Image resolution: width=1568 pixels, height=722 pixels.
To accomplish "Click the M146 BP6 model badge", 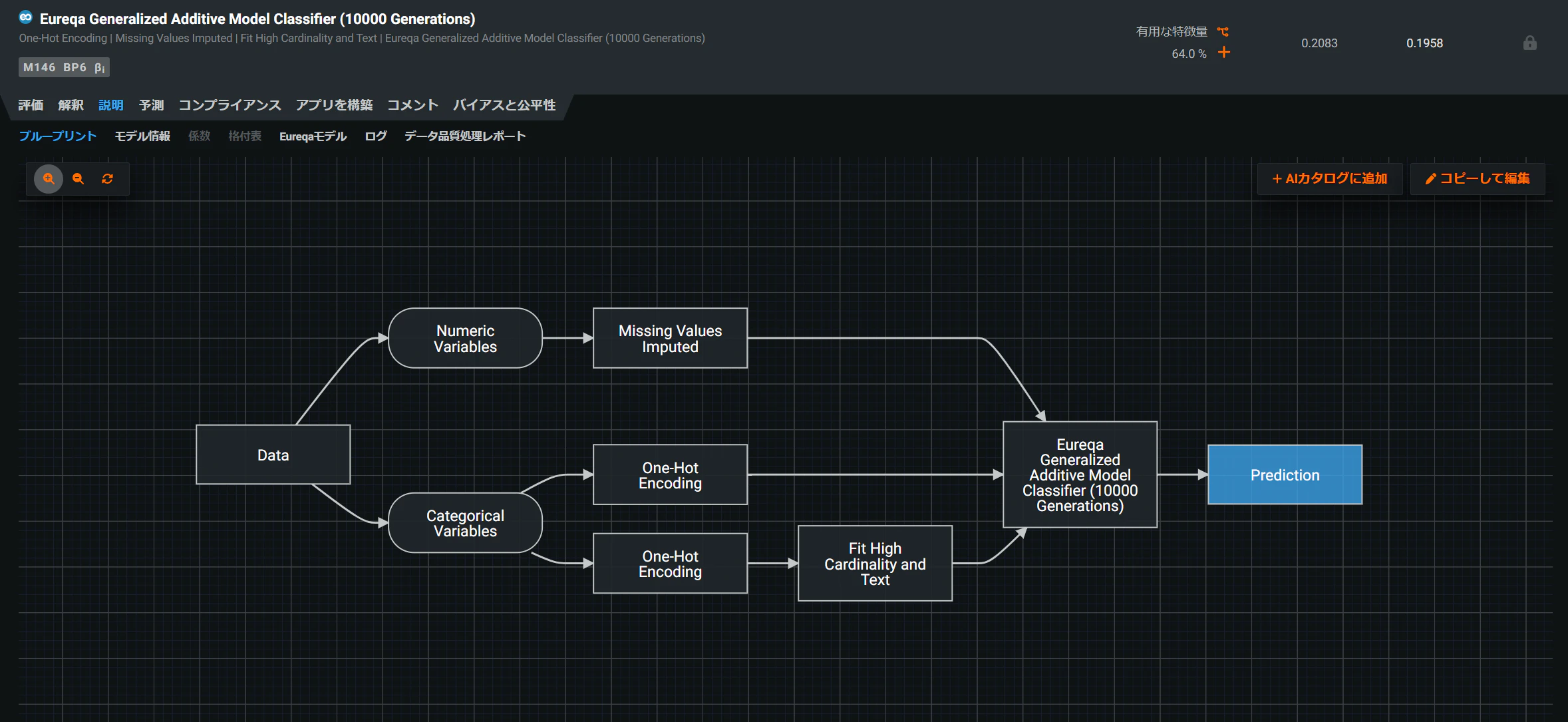I will (x=64, y=67).
